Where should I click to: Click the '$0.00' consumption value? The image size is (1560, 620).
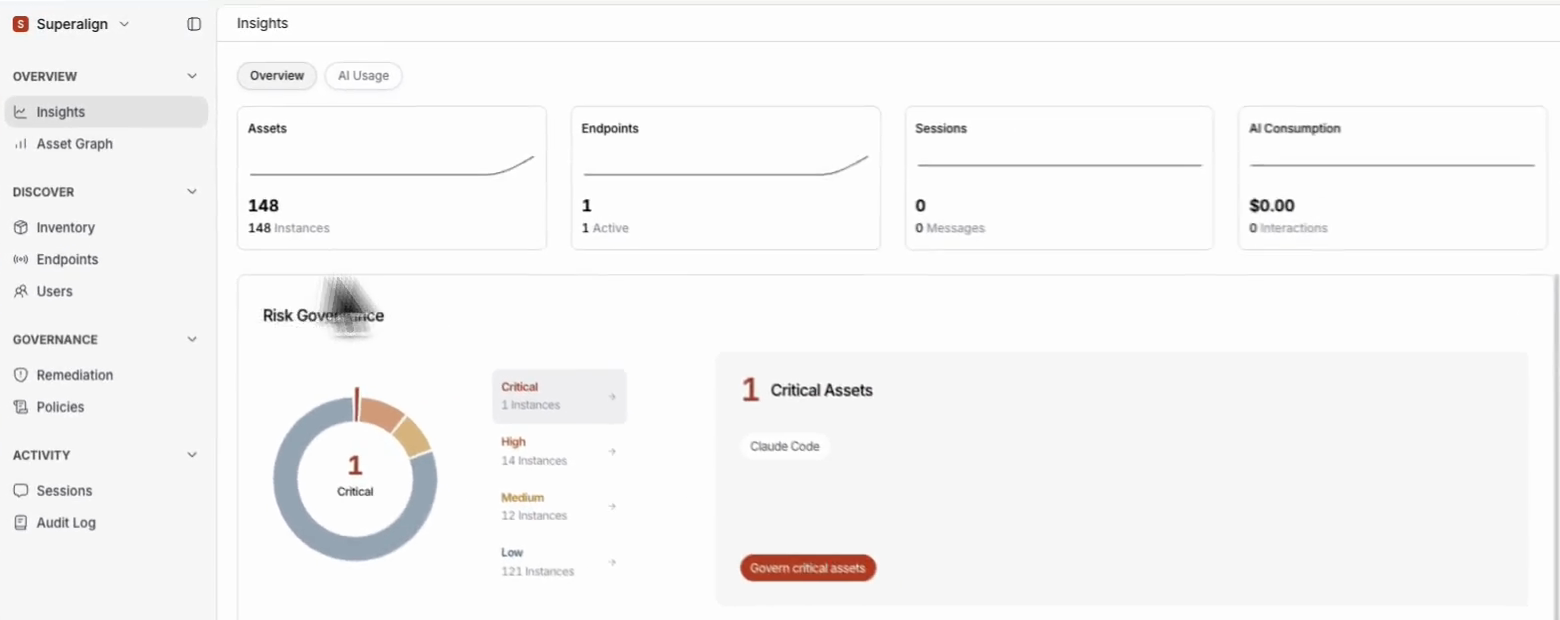pyautogui.click(x=1272, y=205)
